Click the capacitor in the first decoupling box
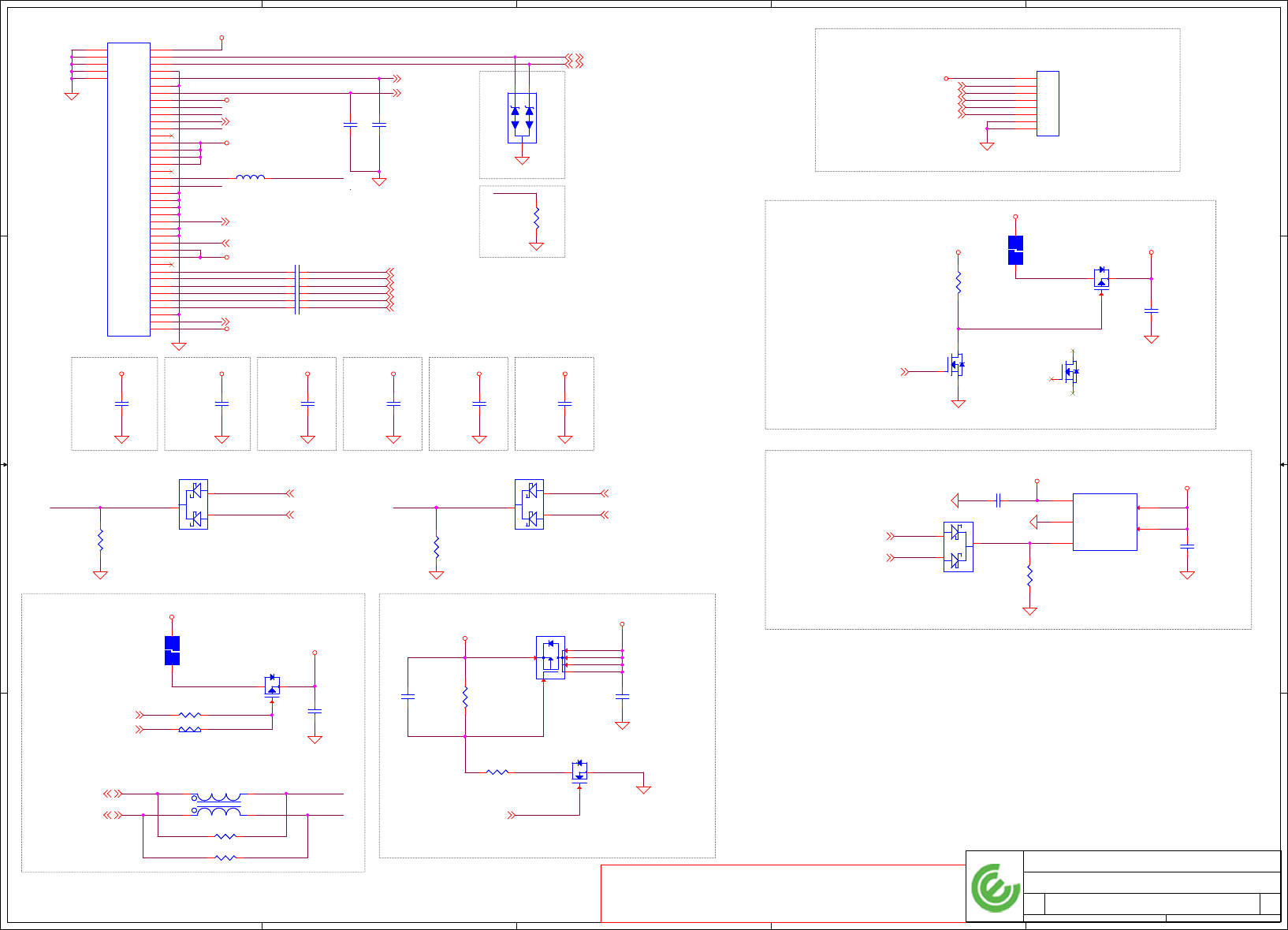This screenshot has height=930, width=1288. [x=121, y=404]
